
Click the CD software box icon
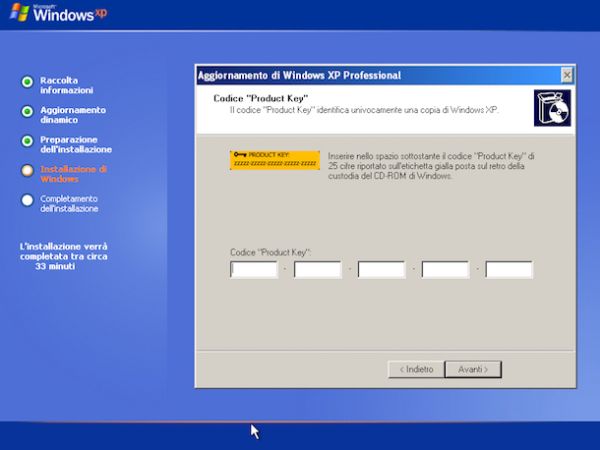tap(552, 106)
